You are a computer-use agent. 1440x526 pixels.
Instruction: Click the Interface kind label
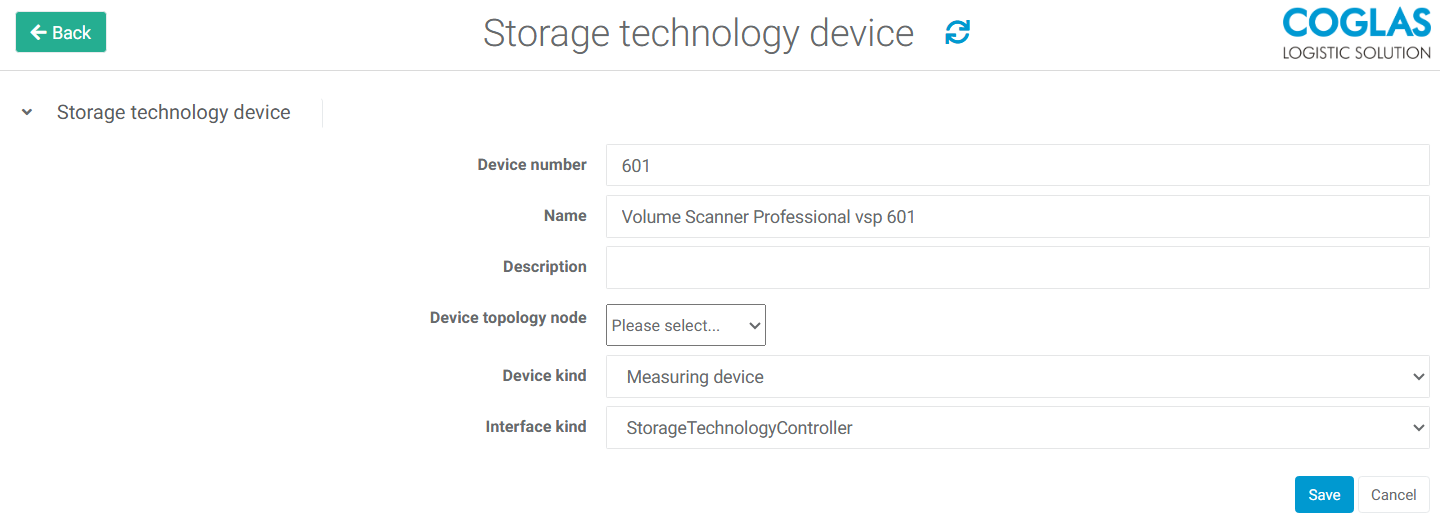click(x=536, y=427)
